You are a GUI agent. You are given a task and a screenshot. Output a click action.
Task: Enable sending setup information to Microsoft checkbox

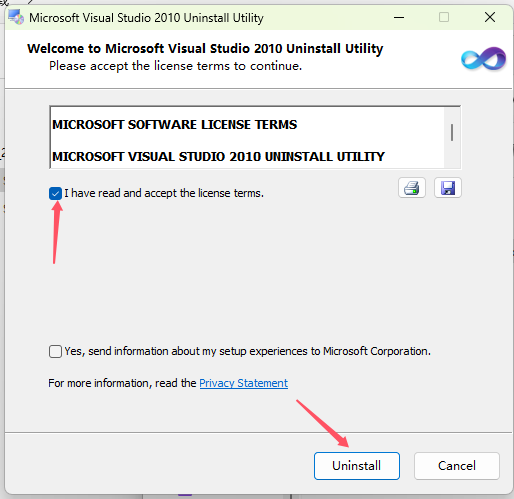coord(55,351)
